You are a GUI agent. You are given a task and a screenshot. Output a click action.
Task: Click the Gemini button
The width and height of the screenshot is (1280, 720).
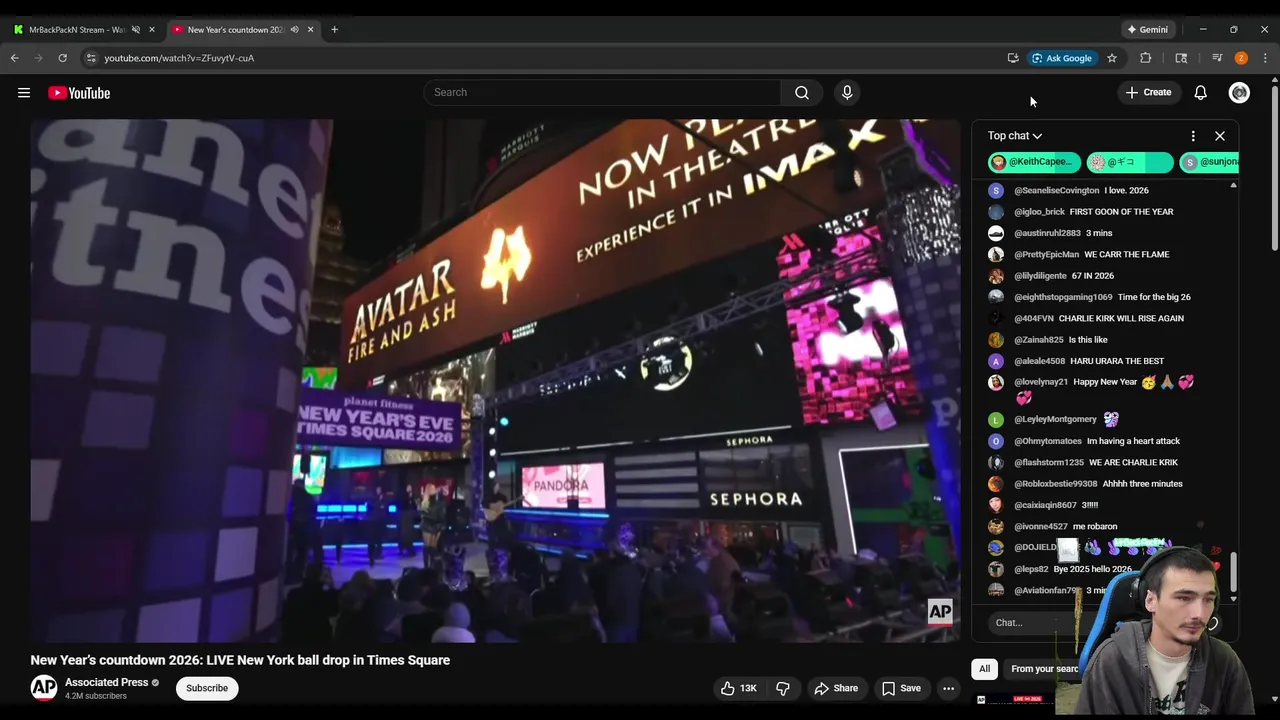coord(1146,29)
